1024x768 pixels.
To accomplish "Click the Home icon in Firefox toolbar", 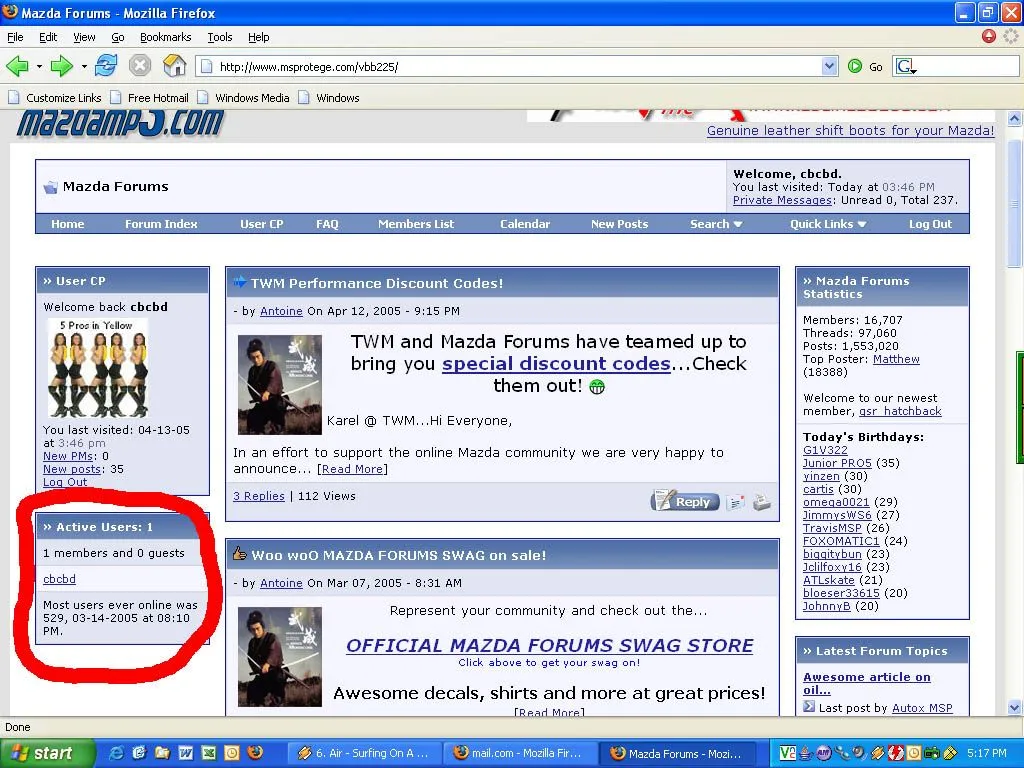I will point(175,66).
